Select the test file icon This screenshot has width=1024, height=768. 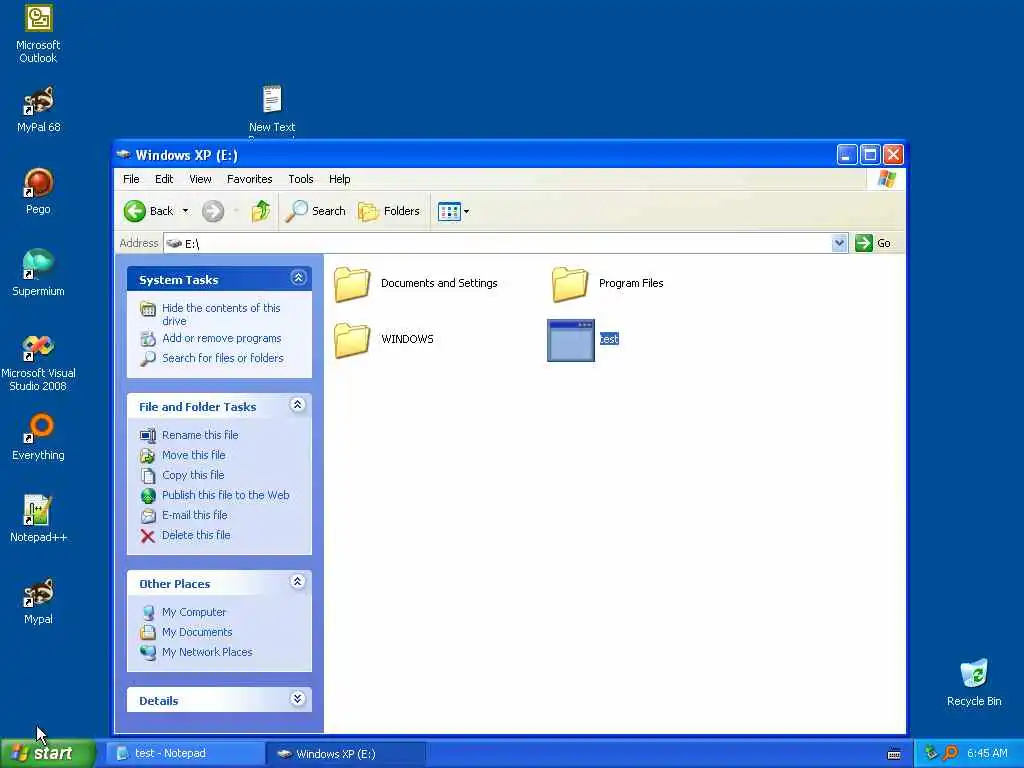571,340
